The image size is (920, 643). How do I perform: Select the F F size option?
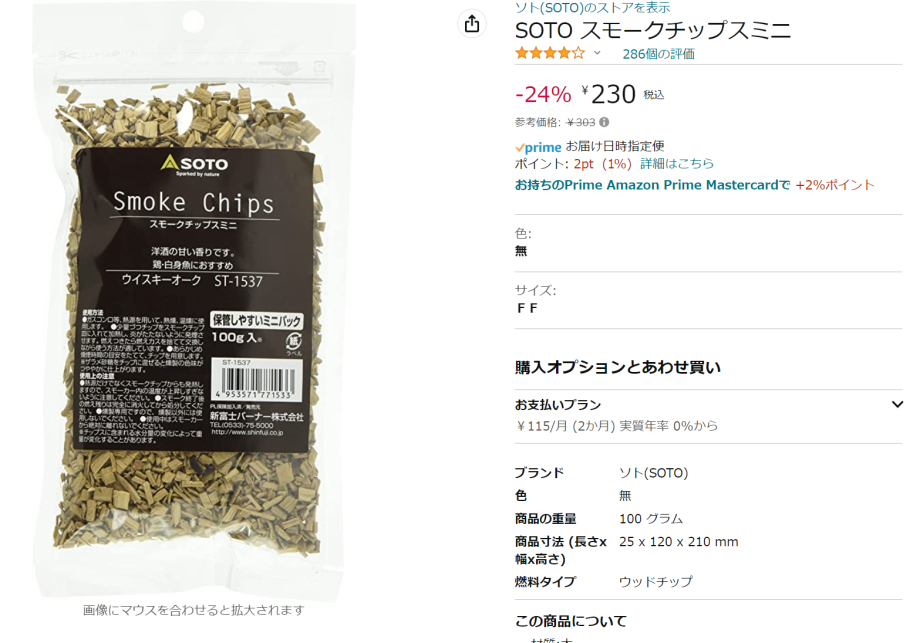(x=527, y=308)
